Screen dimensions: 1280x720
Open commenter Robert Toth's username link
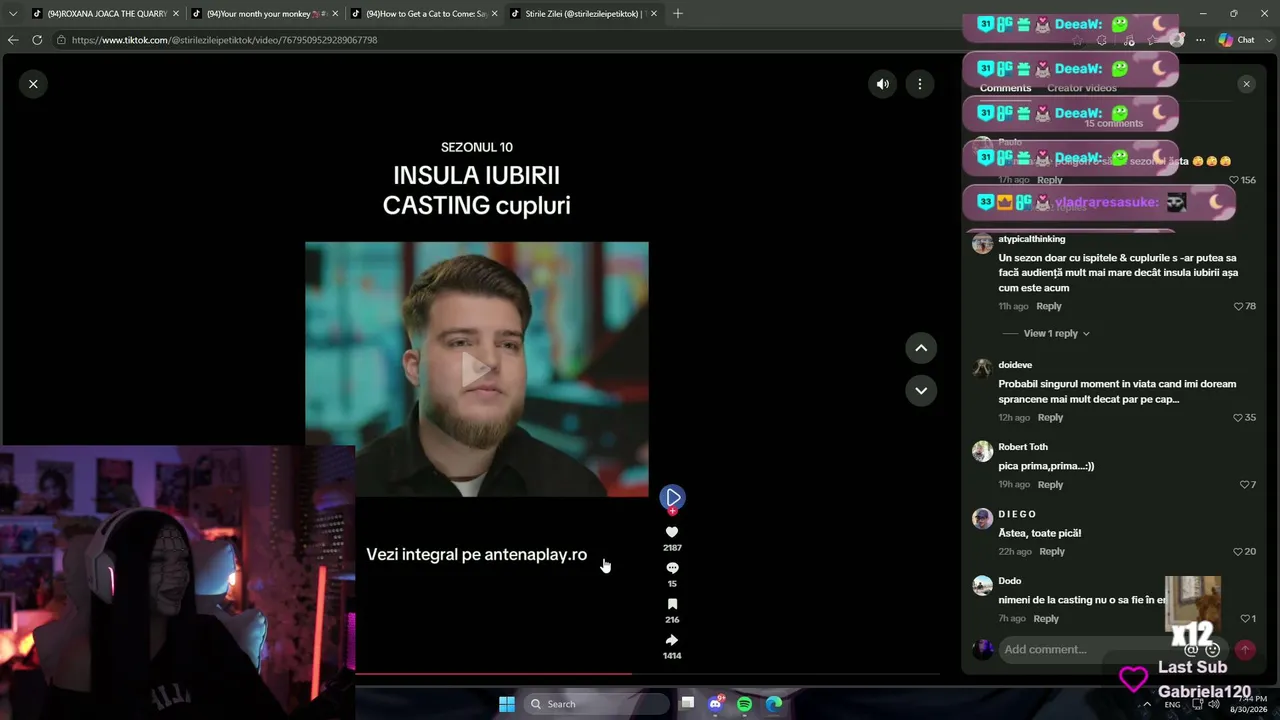click(1023, 447)
